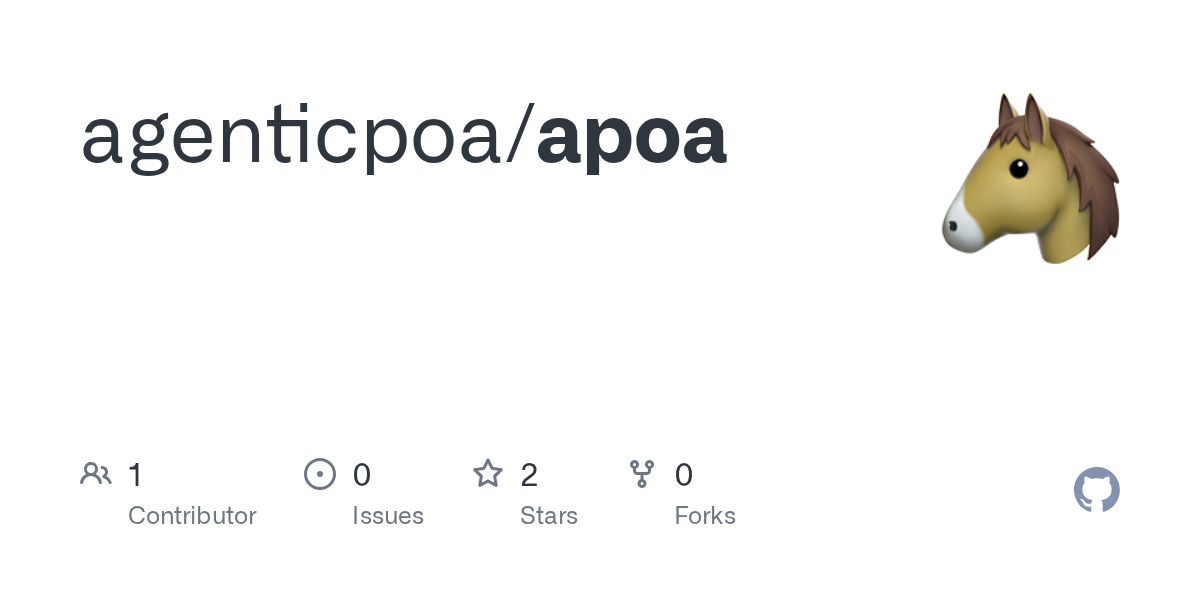The width and height of the screenshot is (1200, 600).
Task: Select the Stars label
Action: pos(549,516)
